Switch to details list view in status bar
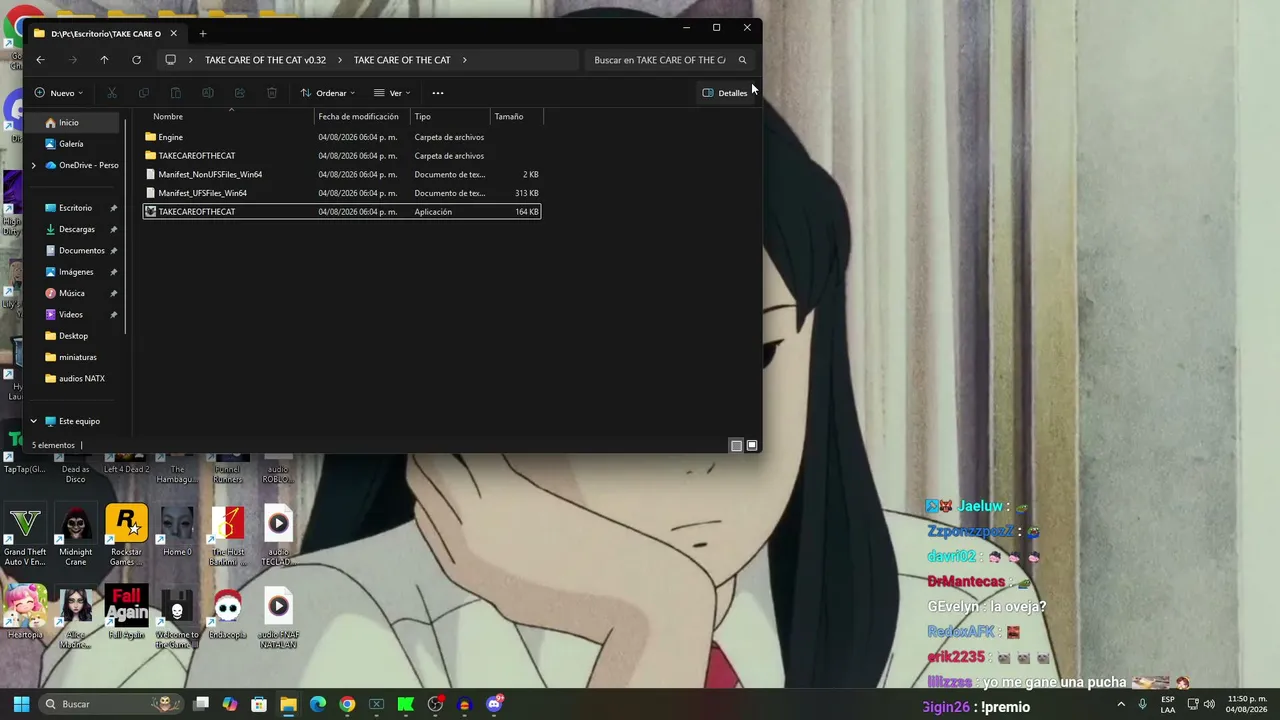This screenshot has height=720, width=1280. click(737, 445)
